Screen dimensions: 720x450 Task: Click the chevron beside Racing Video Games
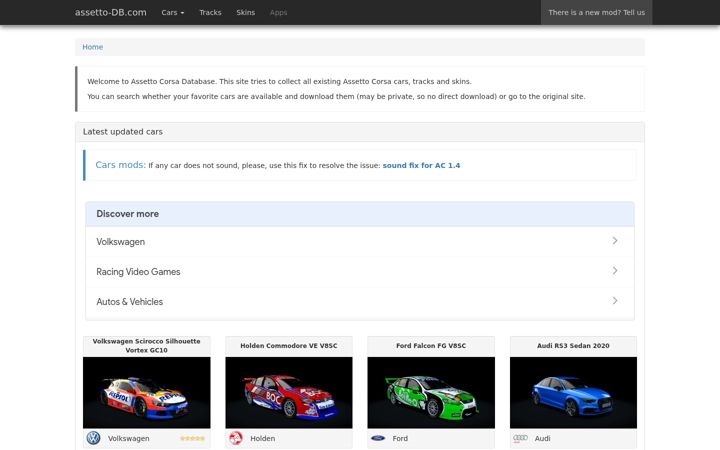pos(615,270)
